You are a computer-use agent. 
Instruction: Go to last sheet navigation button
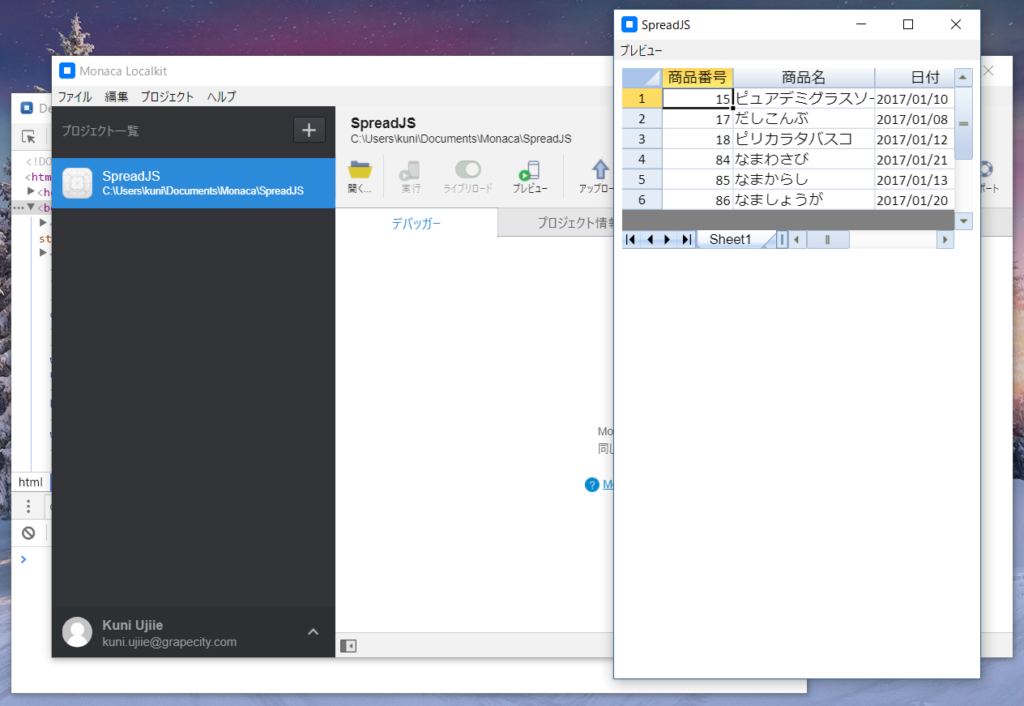686,240
